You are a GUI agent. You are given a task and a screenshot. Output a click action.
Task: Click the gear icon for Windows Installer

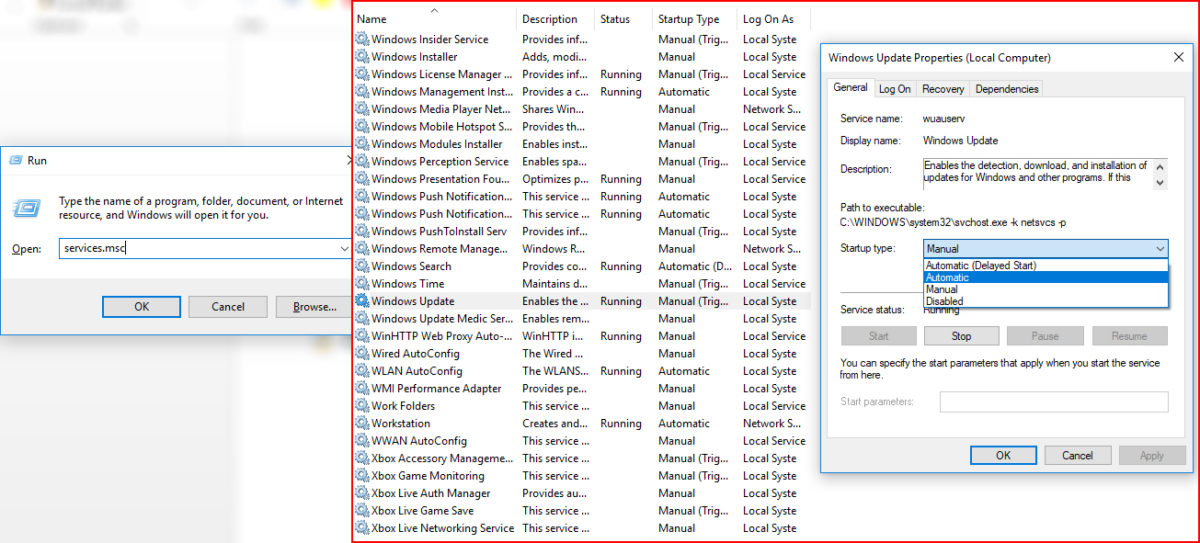click(362, 57)
